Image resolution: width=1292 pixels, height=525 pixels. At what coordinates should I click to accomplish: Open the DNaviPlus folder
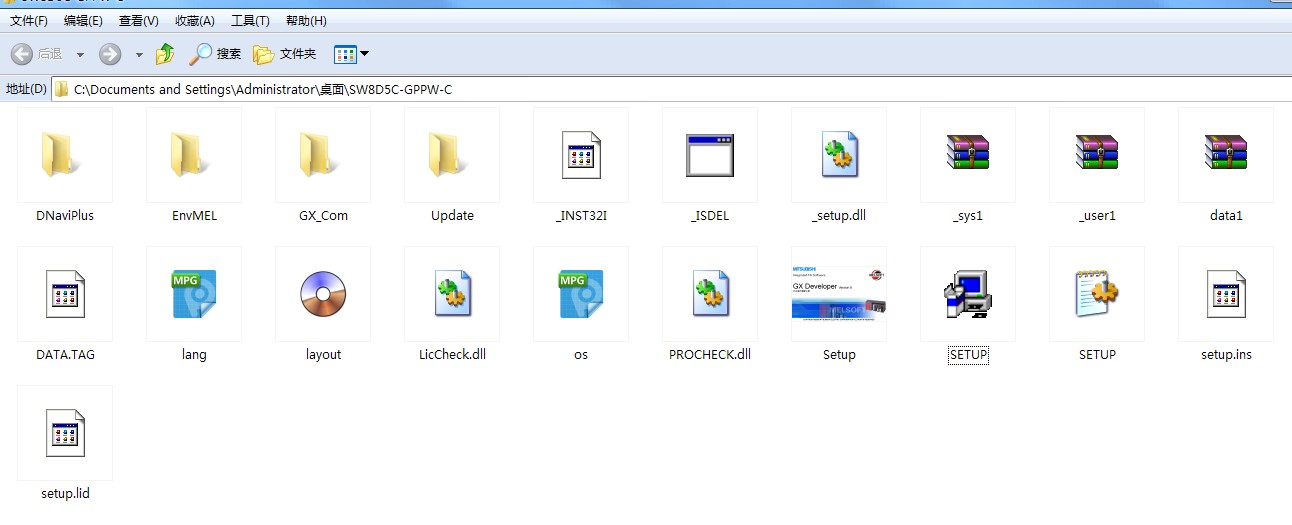click(x=65, y=156)
